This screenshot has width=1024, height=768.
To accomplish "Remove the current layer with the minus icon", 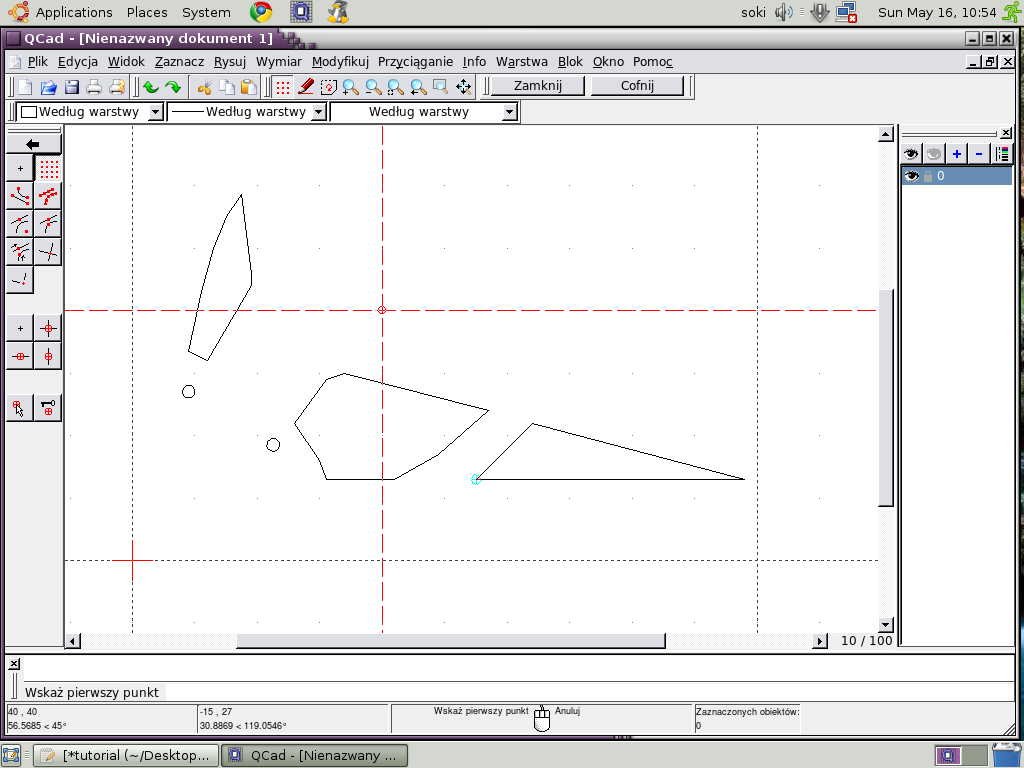I will point(978,154).
